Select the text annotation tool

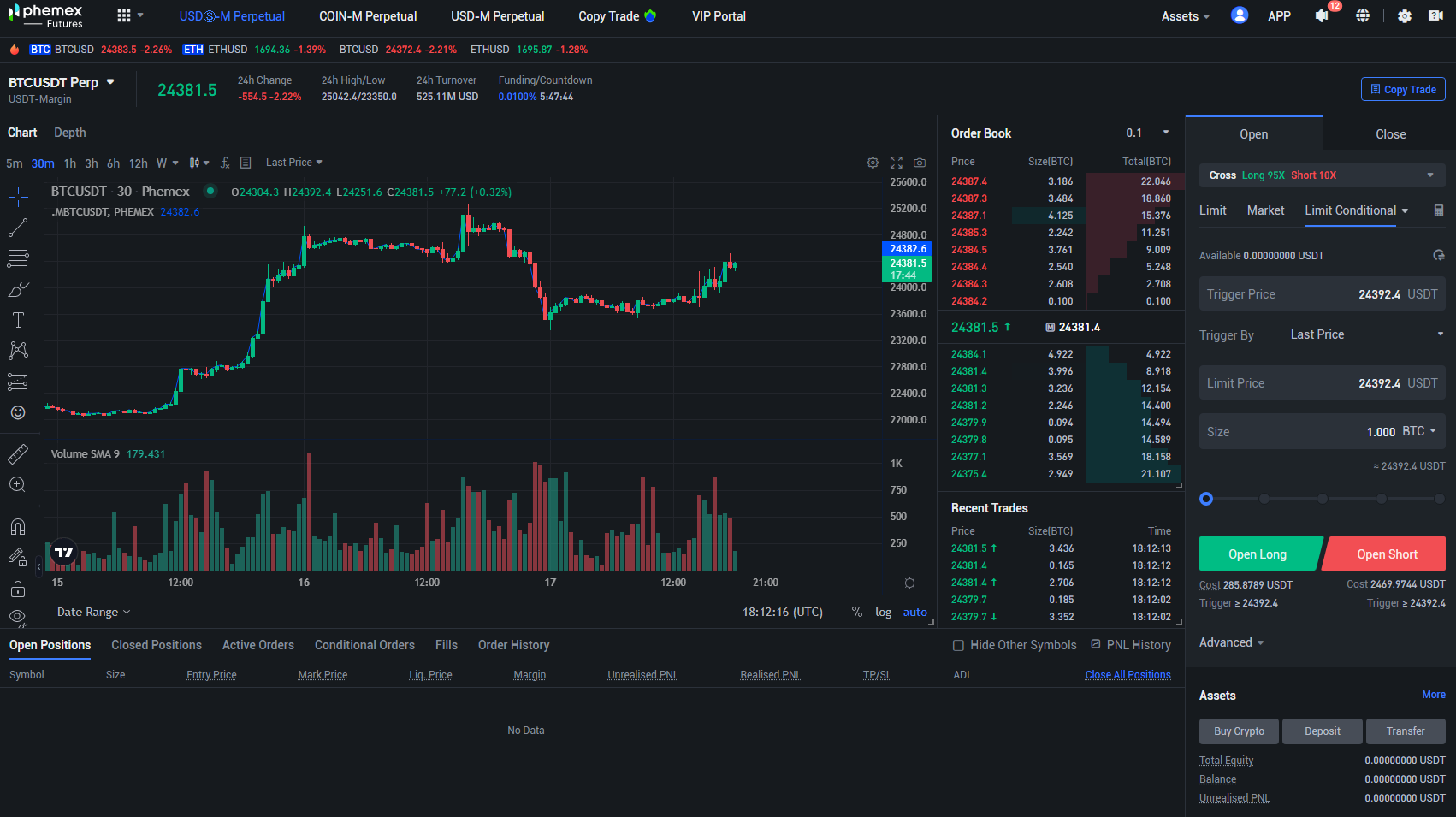18,320
